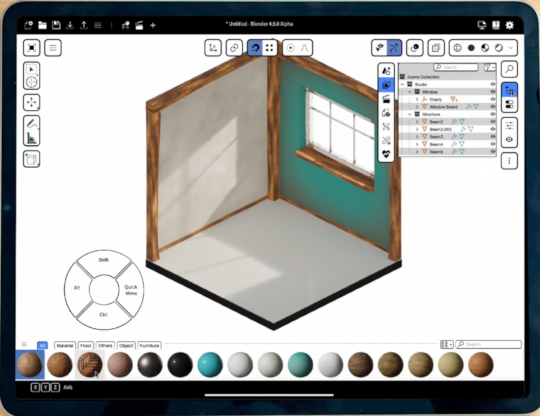Expand the Window Board tree item
Screen dimensions: 540x416
[417, 107]
